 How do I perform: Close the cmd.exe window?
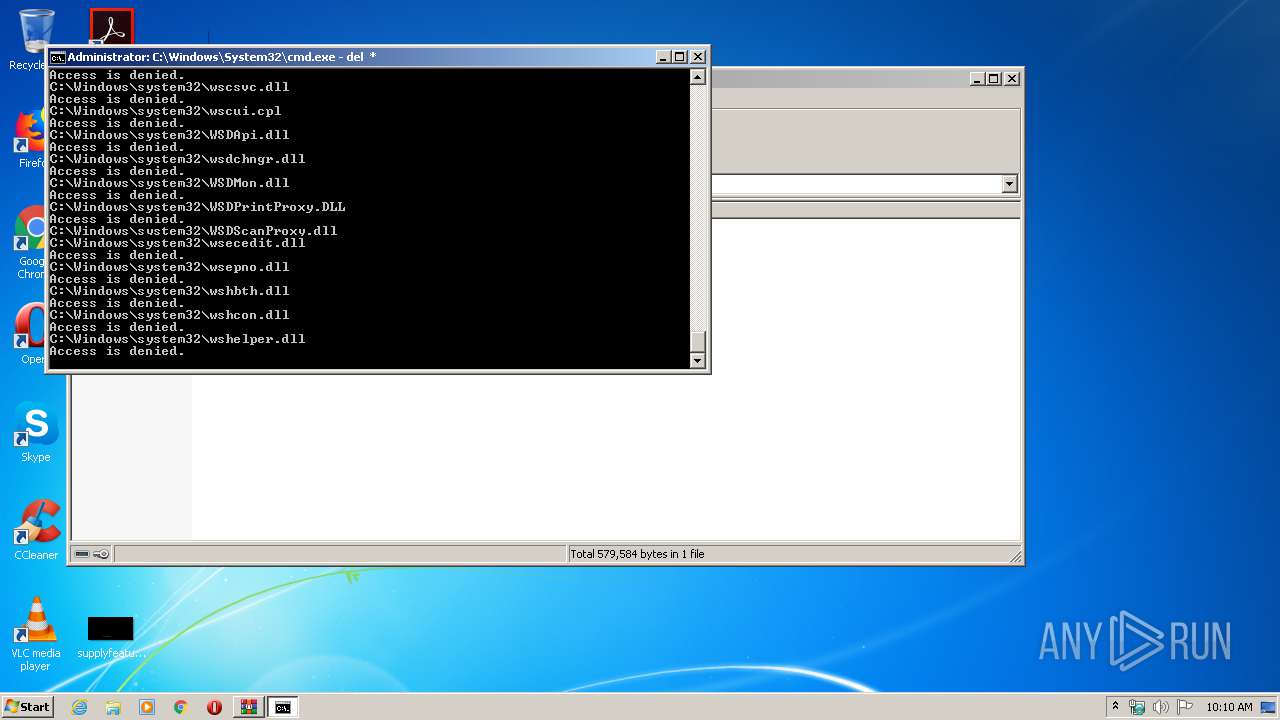pyautogui.click(x=698, y=57)
